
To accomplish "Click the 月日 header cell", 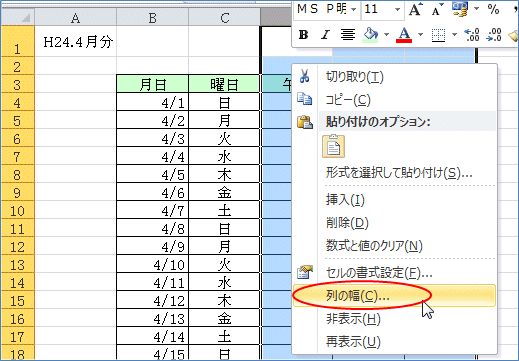I will click(153, 84).
